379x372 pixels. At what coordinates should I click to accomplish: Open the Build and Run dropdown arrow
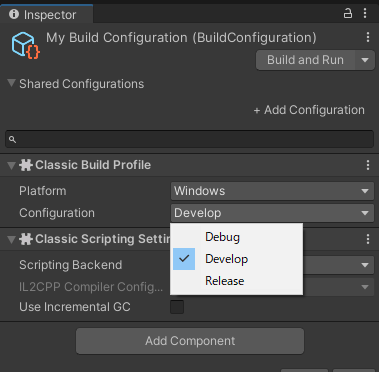pos(365,60)
